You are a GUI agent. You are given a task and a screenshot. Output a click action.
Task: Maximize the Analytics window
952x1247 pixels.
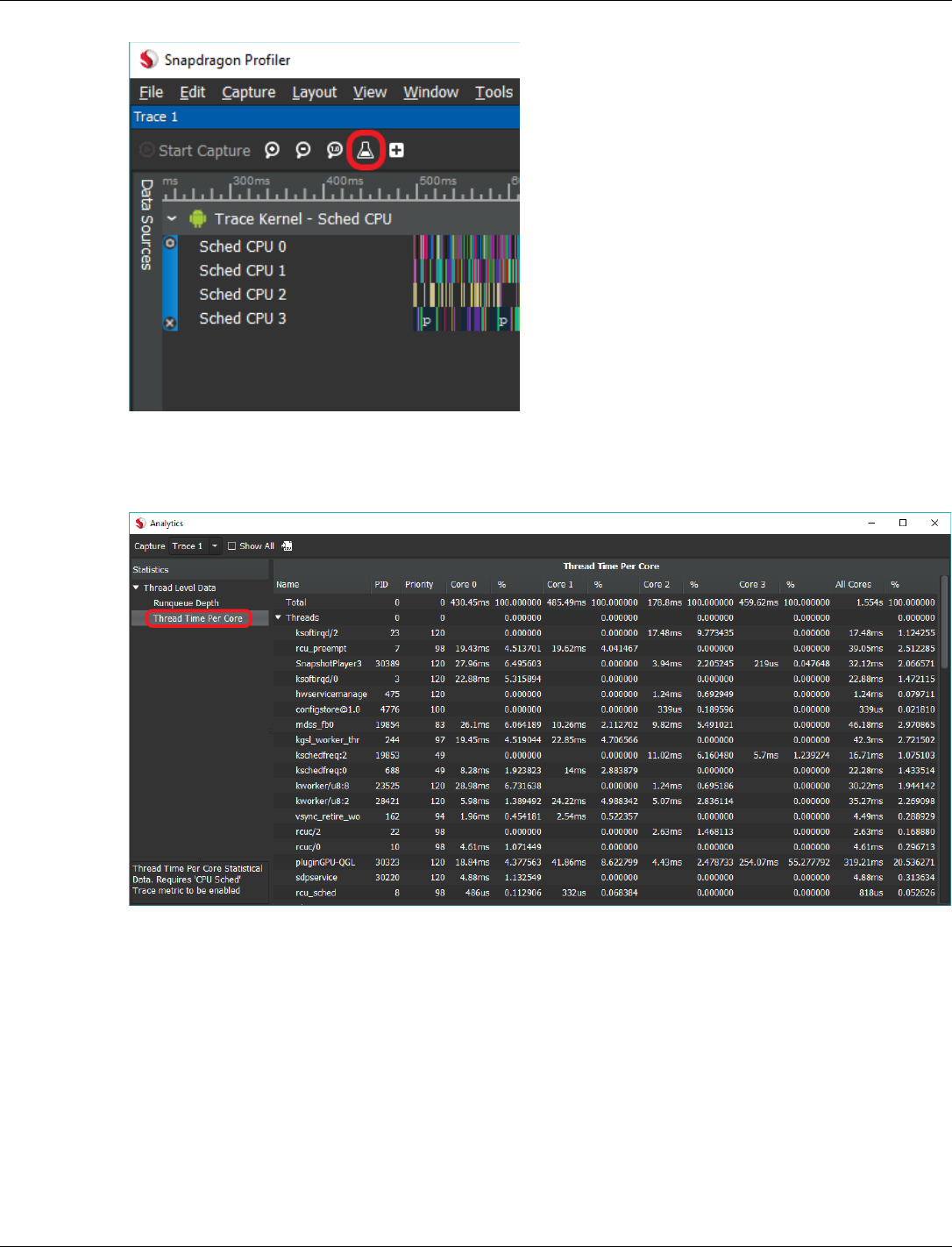click(903, 523)
